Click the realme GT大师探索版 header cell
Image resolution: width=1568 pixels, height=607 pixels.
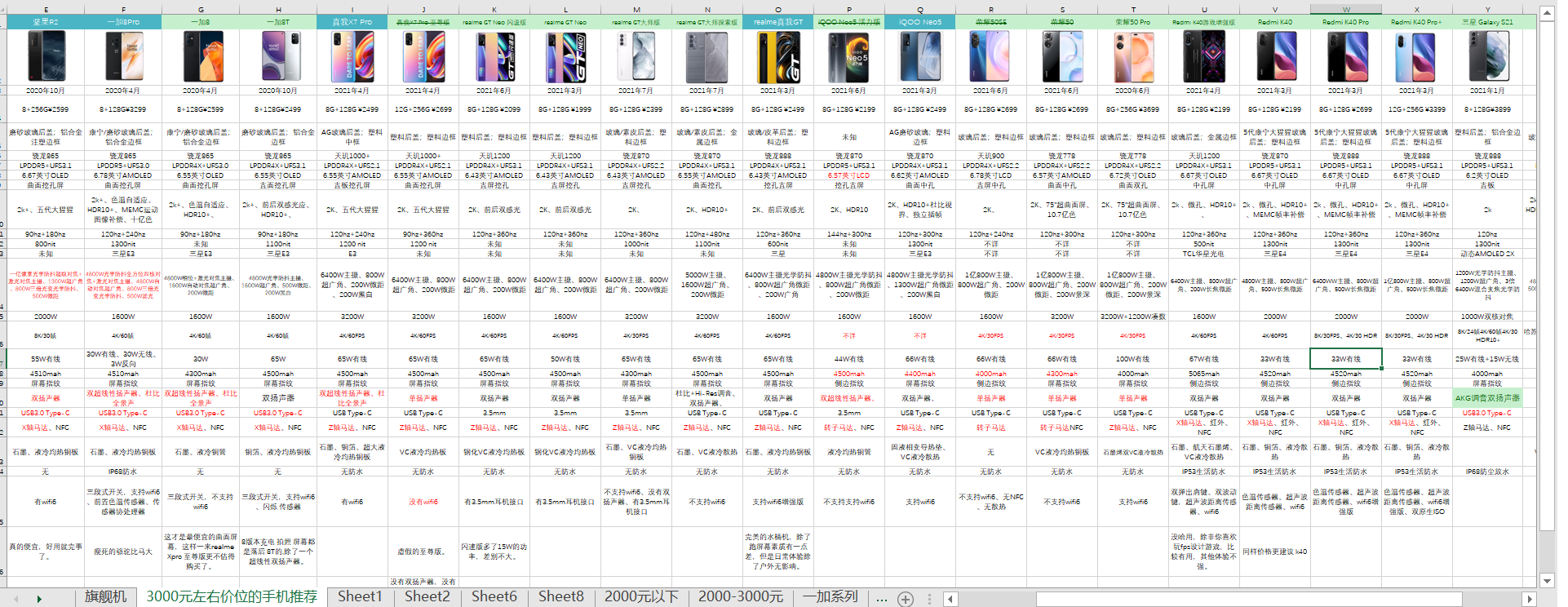click(x=707, y=22)
